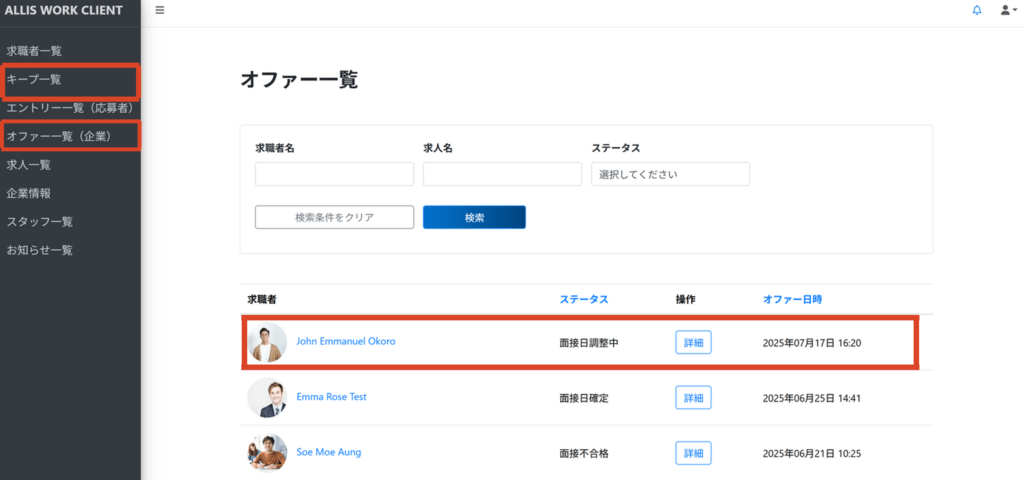
Task: Open the Soe Moe Aung name link
Action: coord(328,452)
